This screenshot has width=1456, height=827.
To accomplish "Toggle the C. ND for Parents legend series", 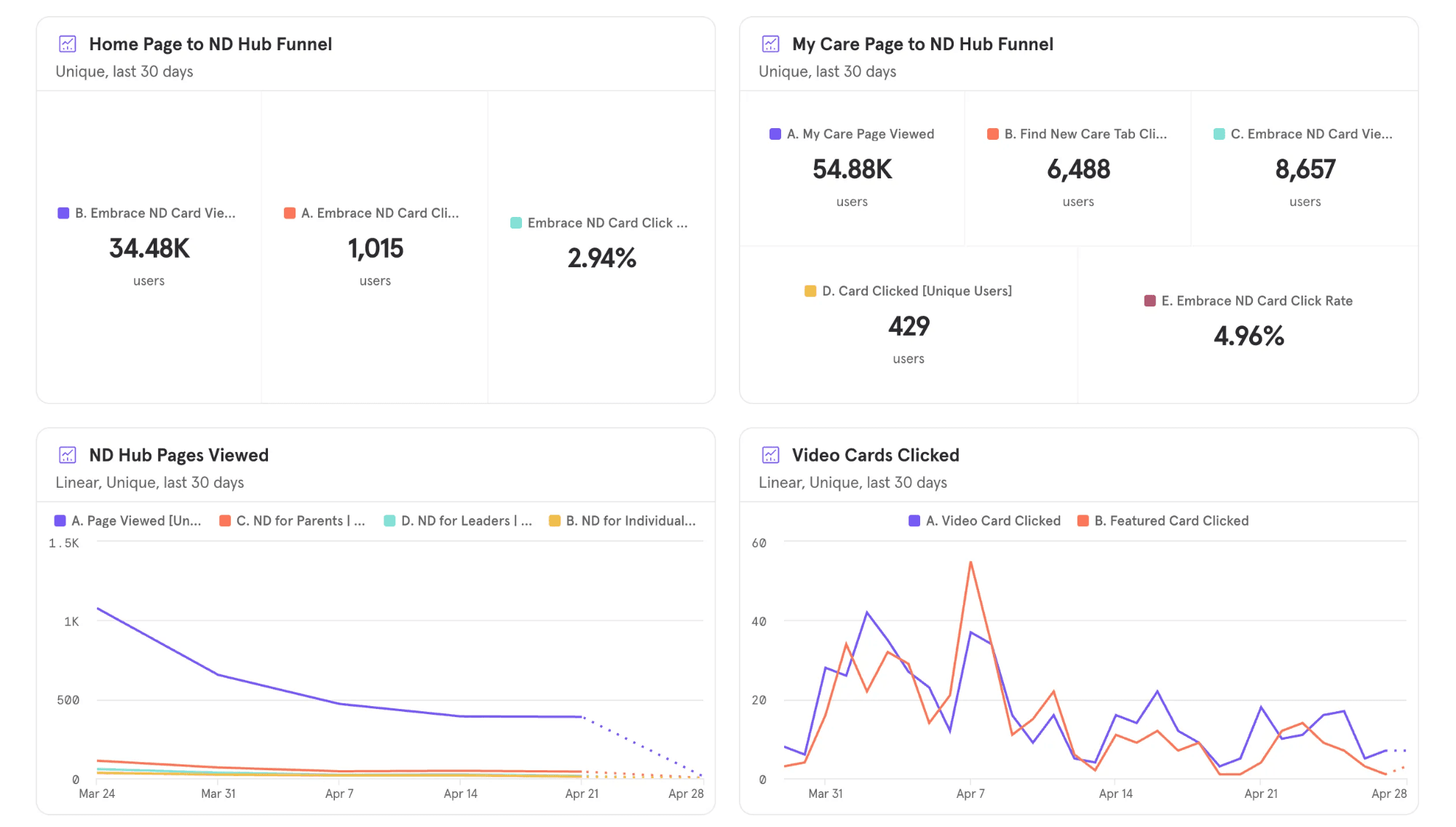I will click(300, 521).
